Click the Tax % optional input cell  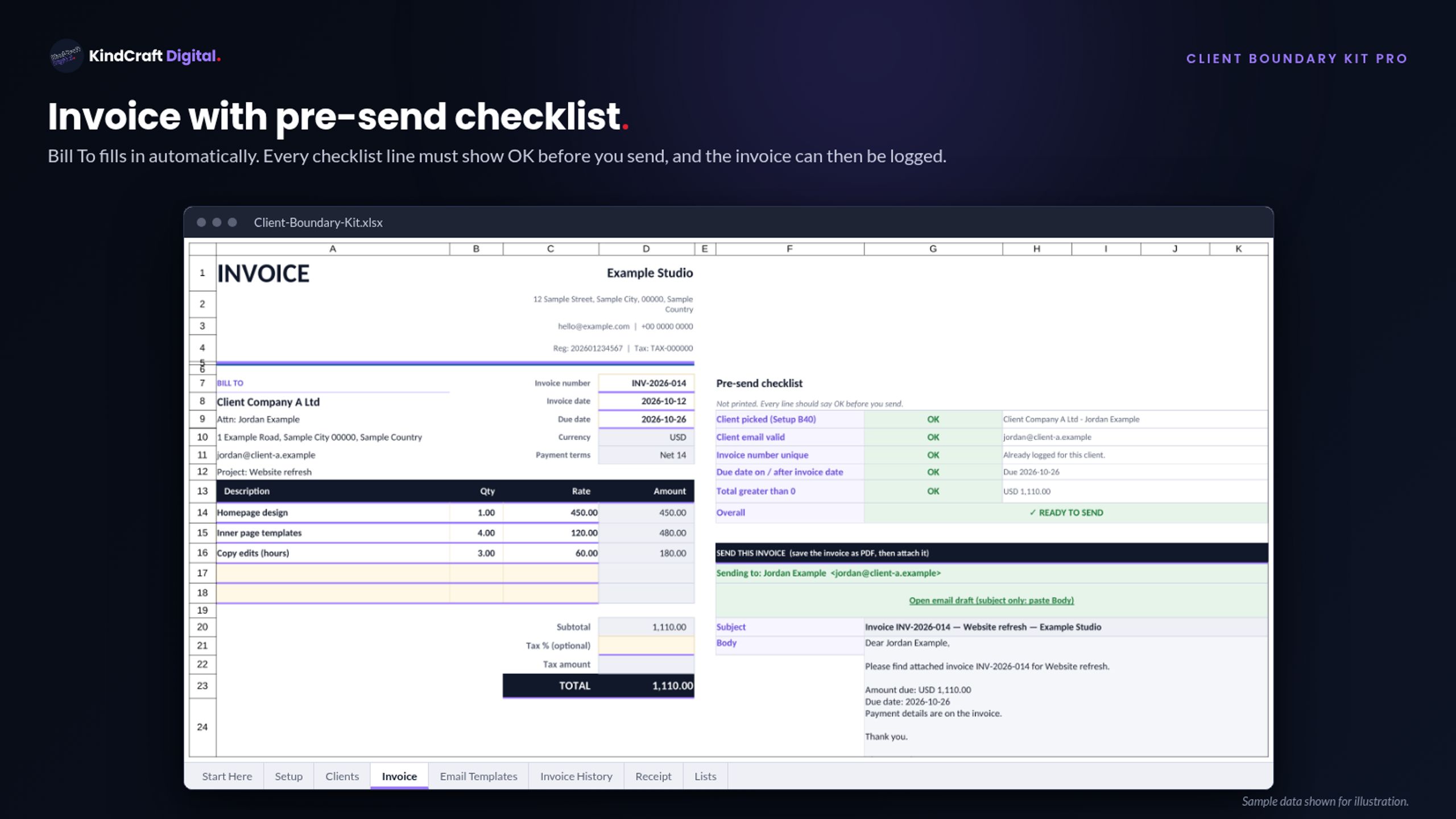tap(646, 645)
